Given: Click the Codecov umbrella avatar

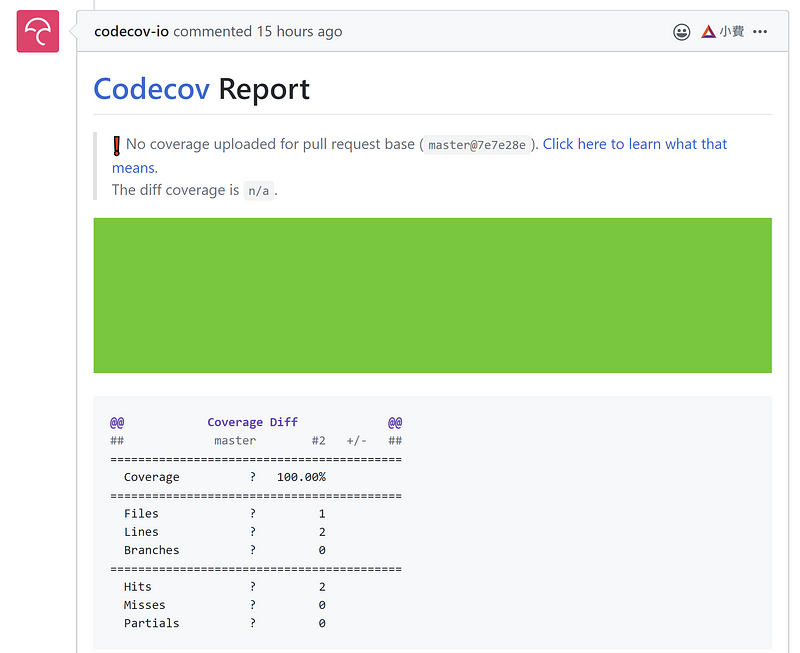Looking at the screenshot, I should pyautogui.click(x=38, y=32).
